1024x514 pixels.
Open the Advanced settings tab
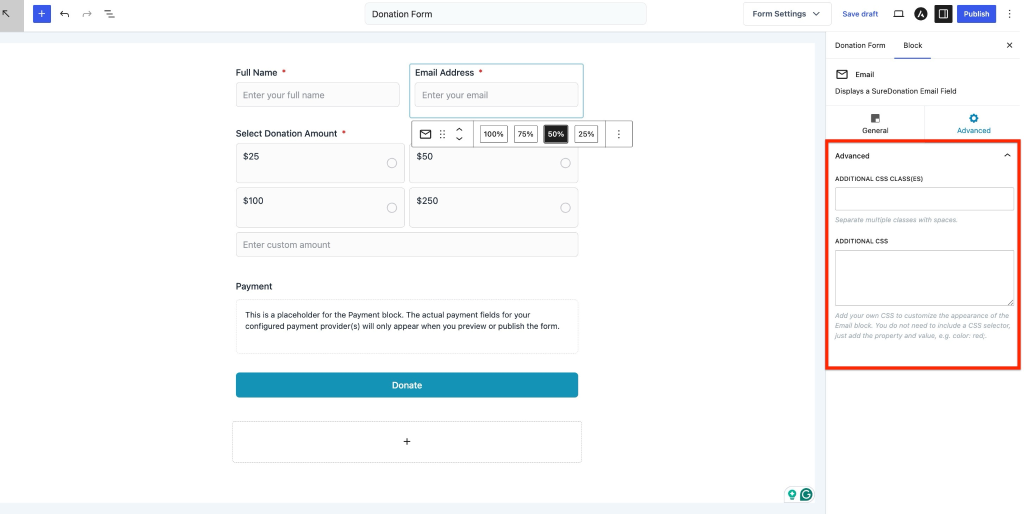pyautogui.click(x=973, y=123)
